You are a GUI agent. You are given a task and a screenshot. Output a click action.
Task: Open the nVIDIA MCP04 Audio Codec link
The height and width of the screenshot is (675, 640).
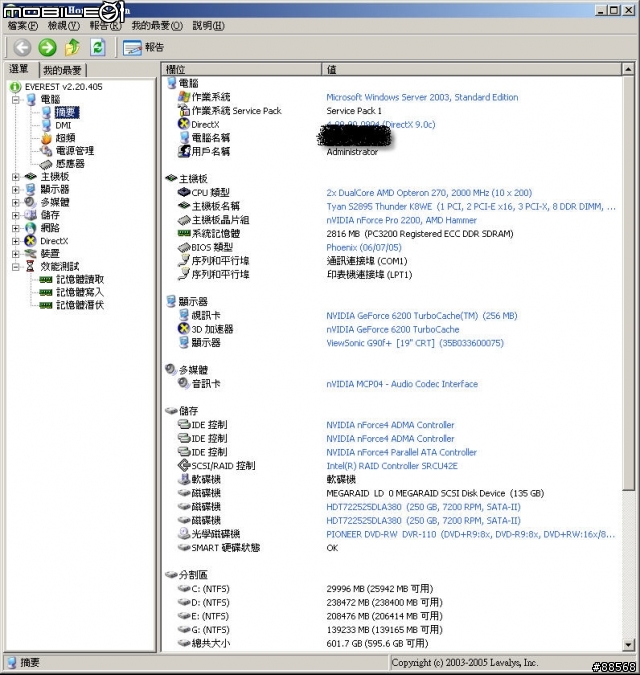(402, 384)
